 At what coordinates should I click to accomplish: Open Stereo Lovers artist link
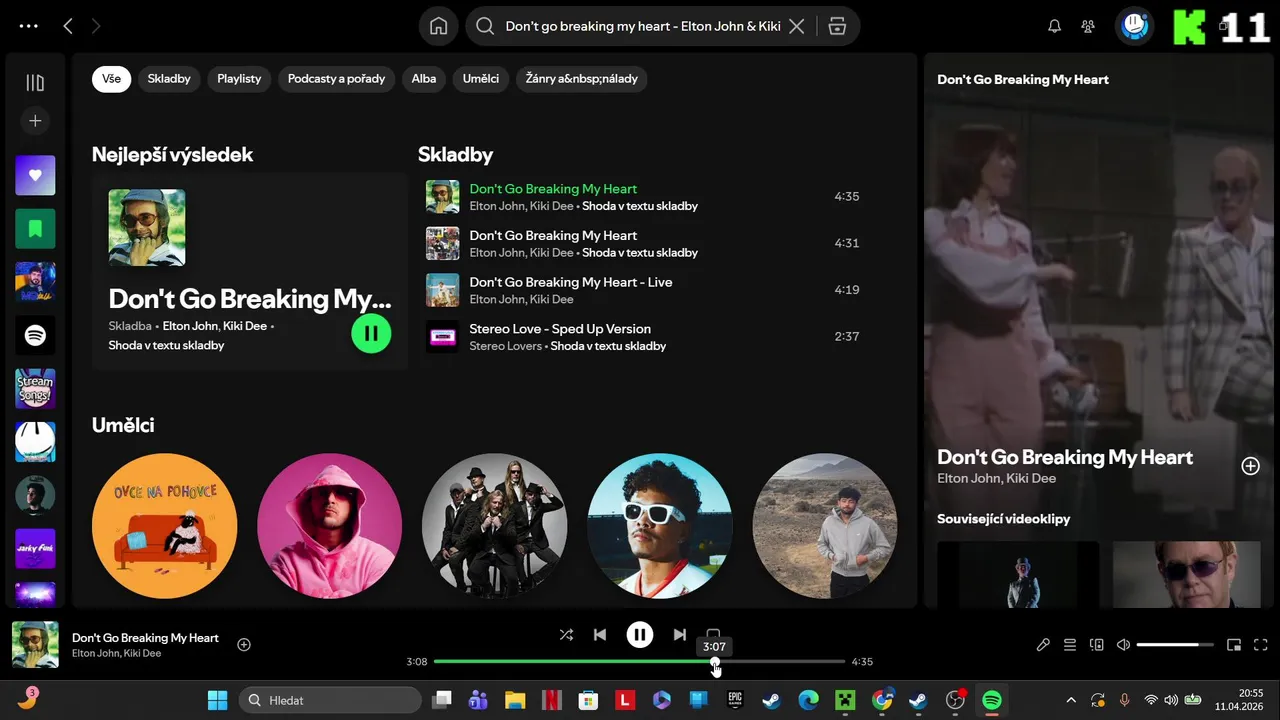[x=506, y=346]
